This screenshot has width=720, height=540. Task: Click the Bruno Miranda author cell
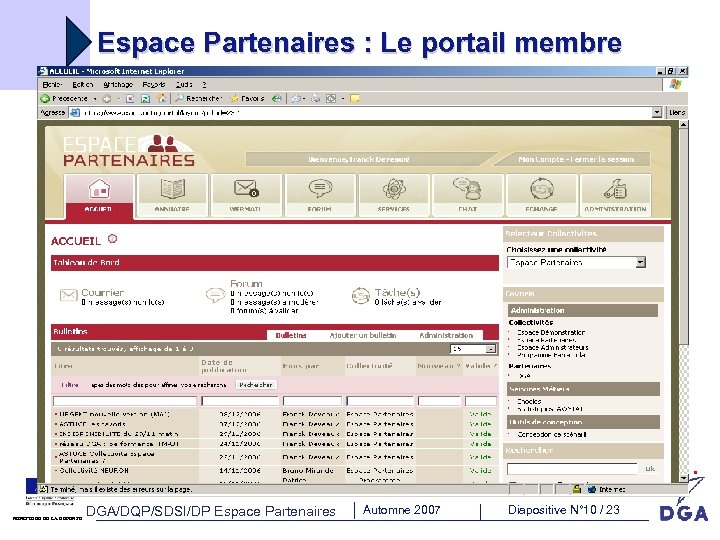tap(308, 471)
